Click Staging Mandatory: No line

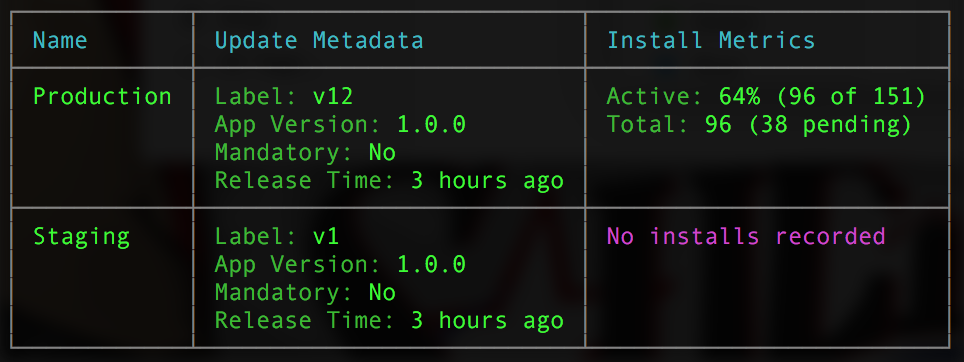305,293
